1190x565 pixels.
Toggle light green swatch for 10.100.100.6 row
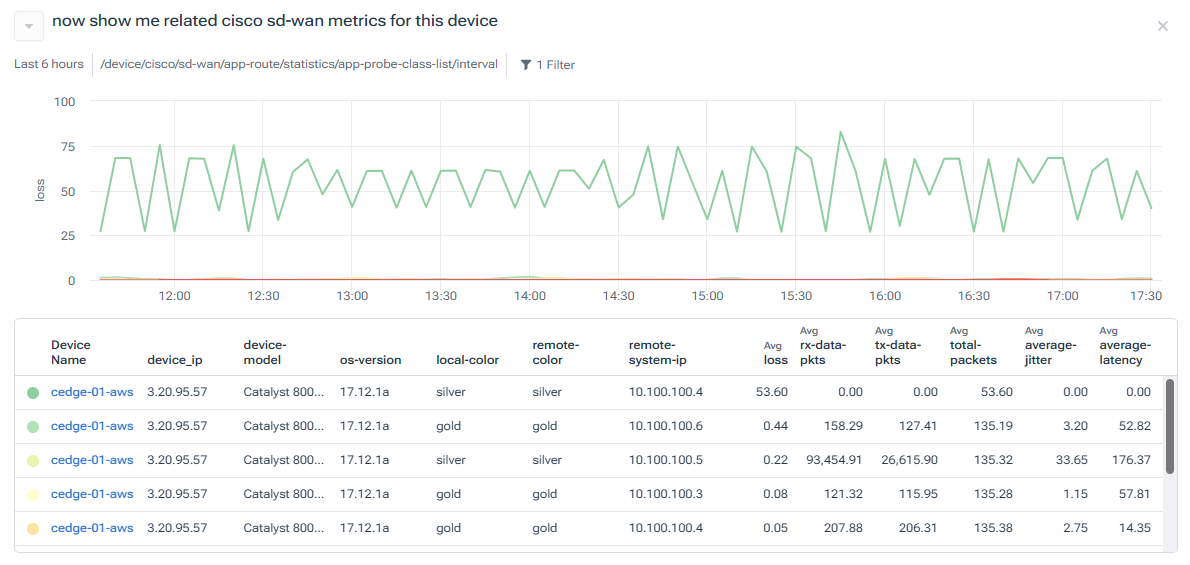33,427
